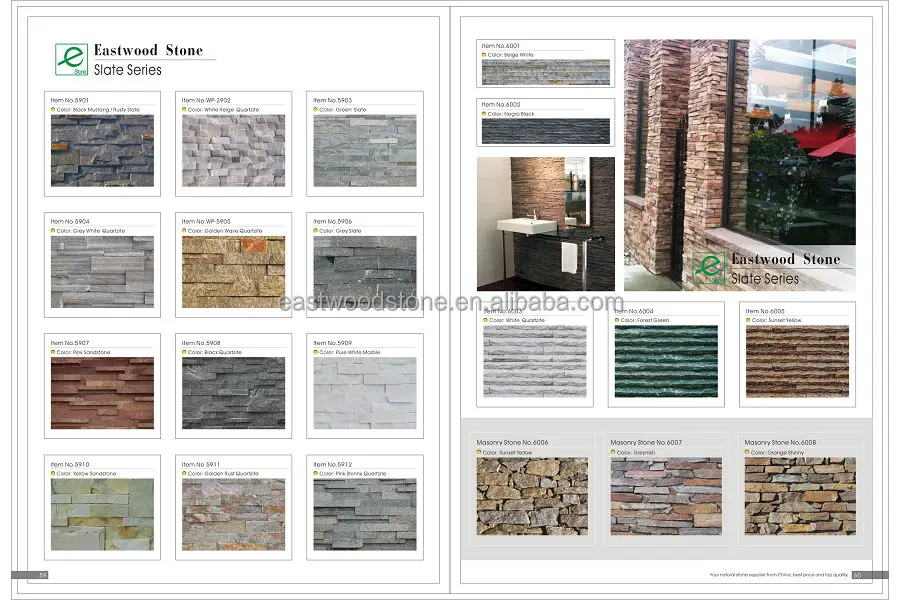
Task: Select the White Quartzite wave-pattern image
Action: coord(535,362)
